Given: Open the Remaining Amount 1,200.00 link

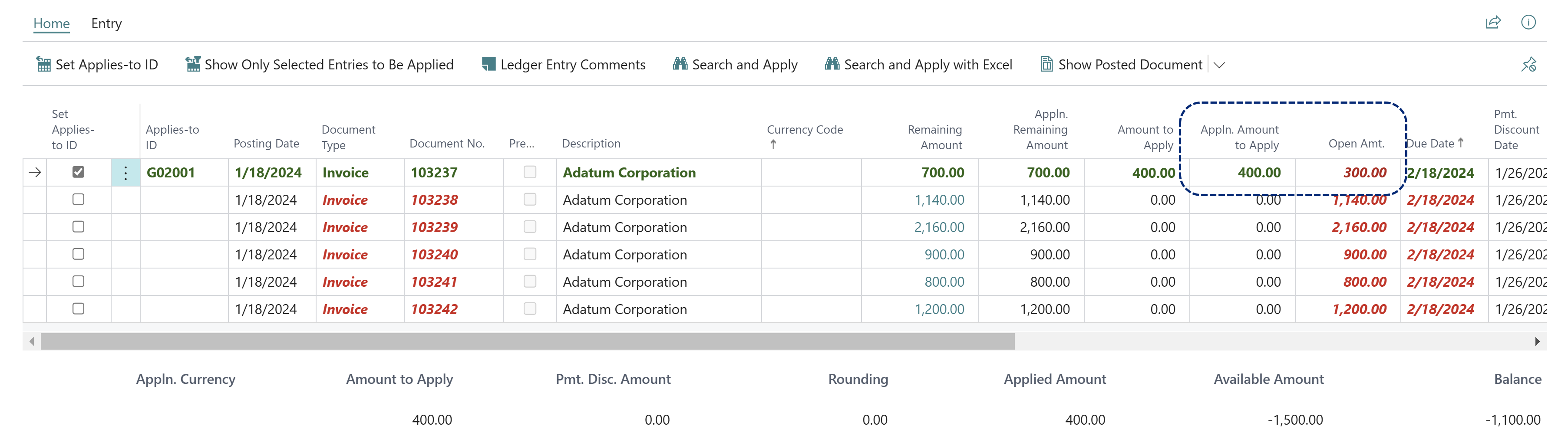Looking at the screenshot, I should click(939, 309).
